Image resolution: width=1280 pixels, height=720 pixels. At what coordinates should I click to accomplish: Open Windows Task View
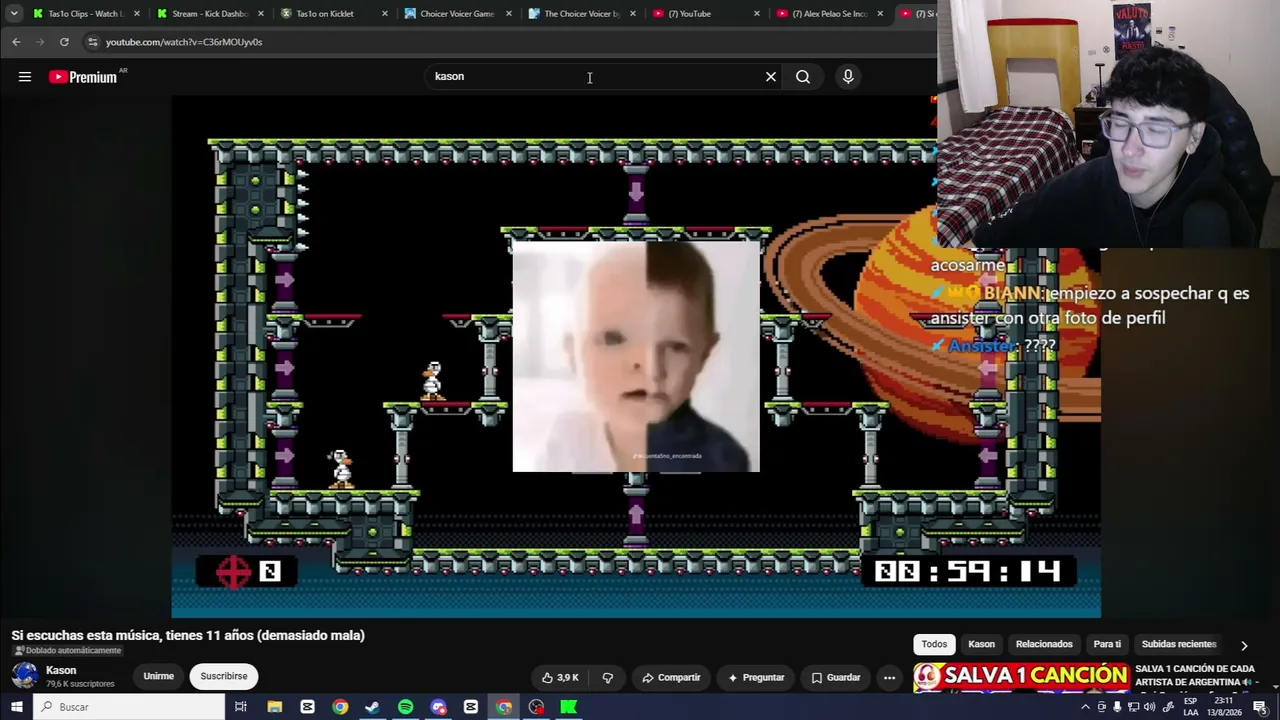click(241, 707)
